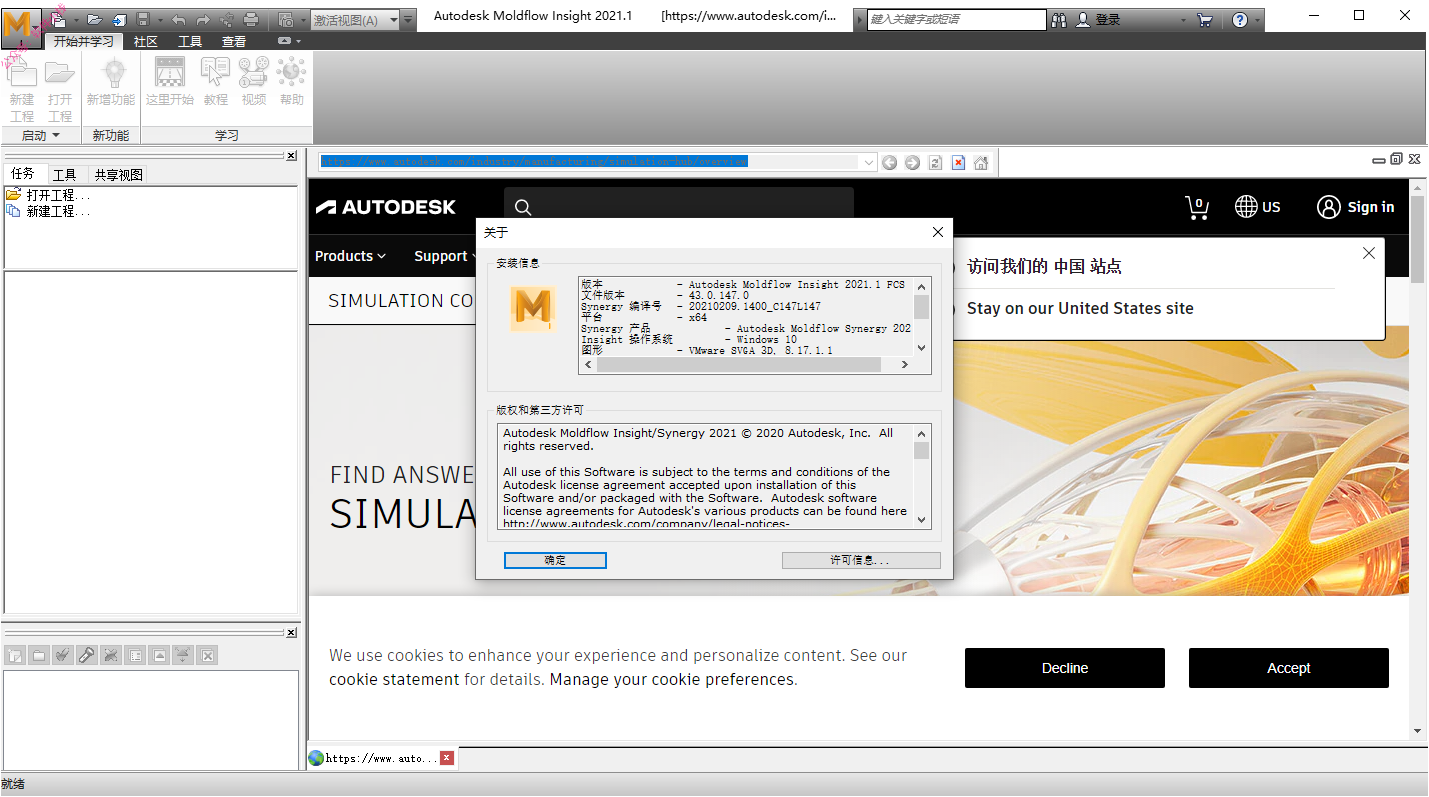Click the browser home icon
The width and height of the screenshot is (1429, 797).
981,162
